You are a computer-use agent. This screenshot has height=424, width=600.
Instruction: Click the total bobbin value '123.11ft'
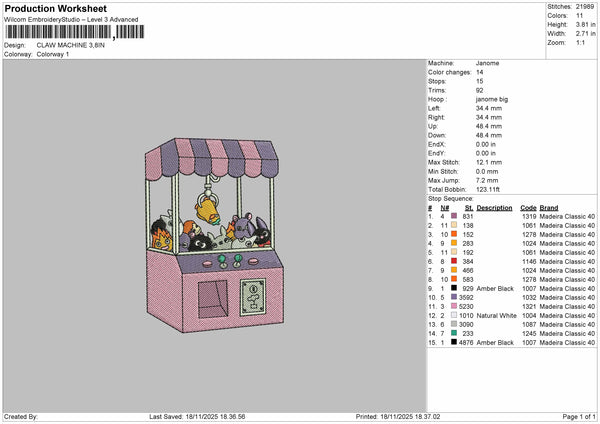pyautogui.click(x=488, y=189)
